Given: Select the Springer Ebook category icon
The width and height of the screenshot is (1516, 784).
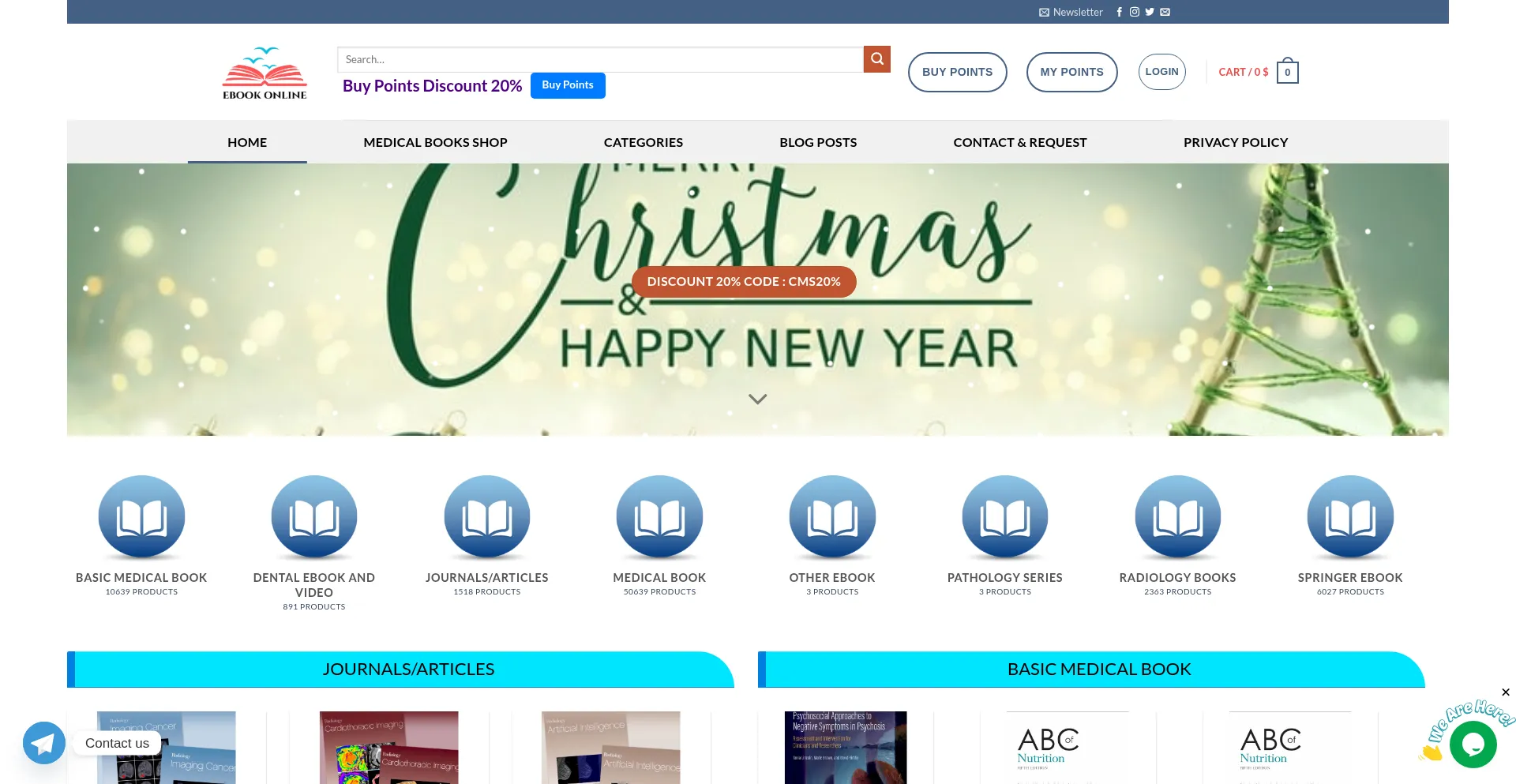Looking at the screenshot, I should click(x=1350, y=517).
